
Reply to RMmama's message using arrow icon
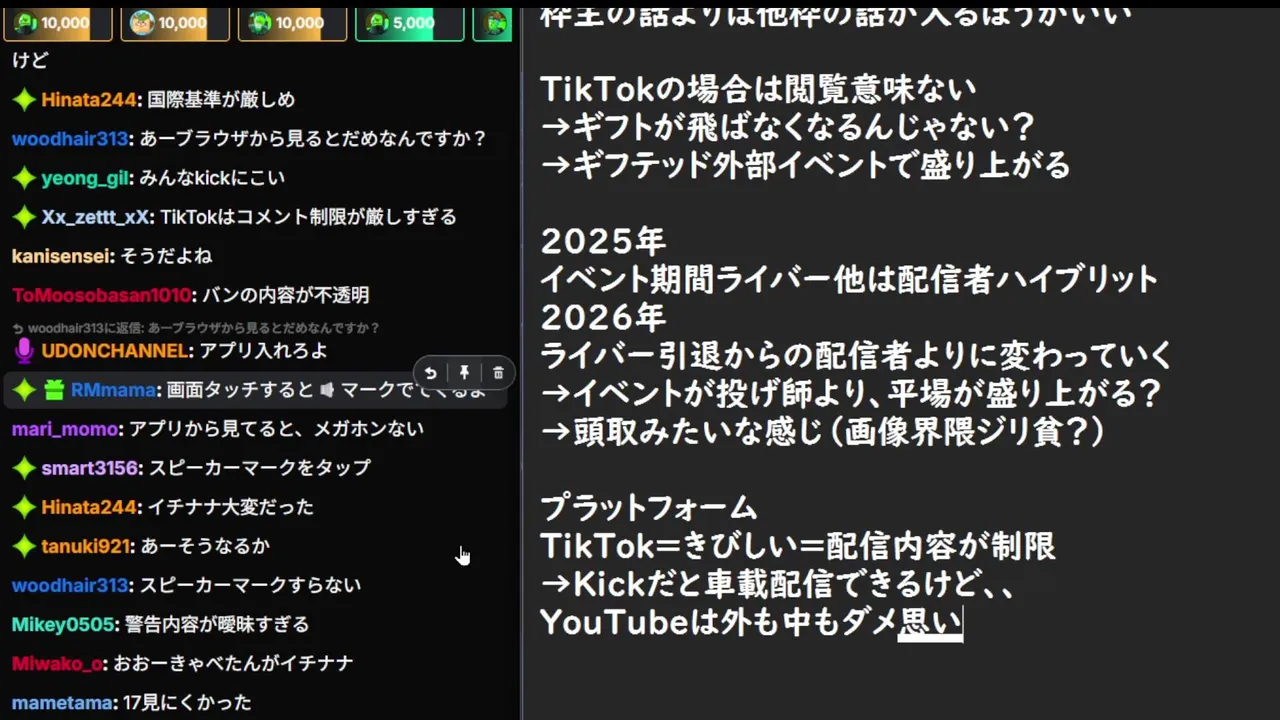430,373
